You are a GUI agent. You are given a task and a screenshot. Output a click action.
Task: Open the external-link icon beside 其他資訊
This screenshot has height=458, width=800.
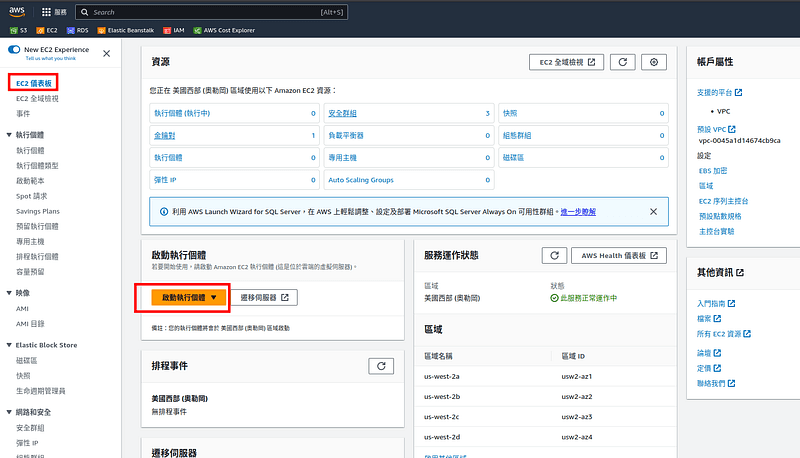740,272
